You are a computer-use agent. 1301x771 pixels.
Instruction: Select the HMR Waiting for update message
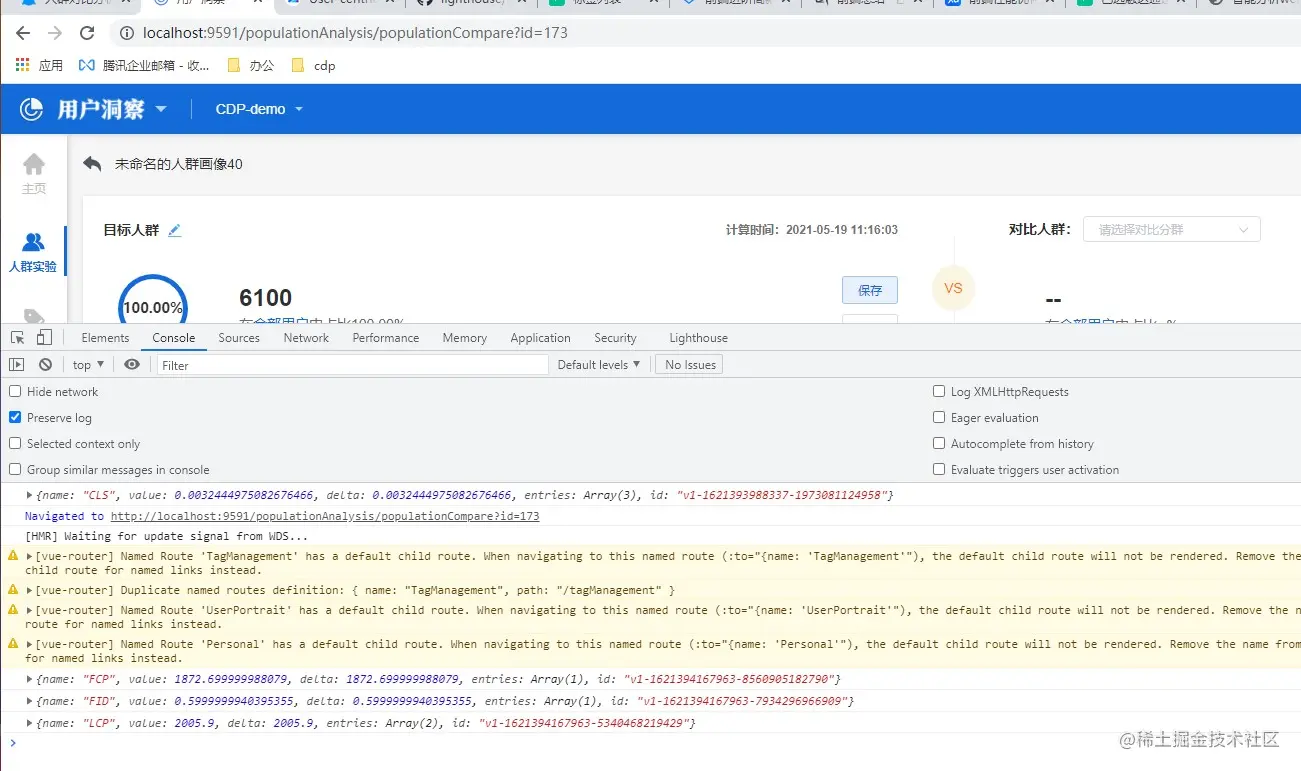click(x=167, y=536)
